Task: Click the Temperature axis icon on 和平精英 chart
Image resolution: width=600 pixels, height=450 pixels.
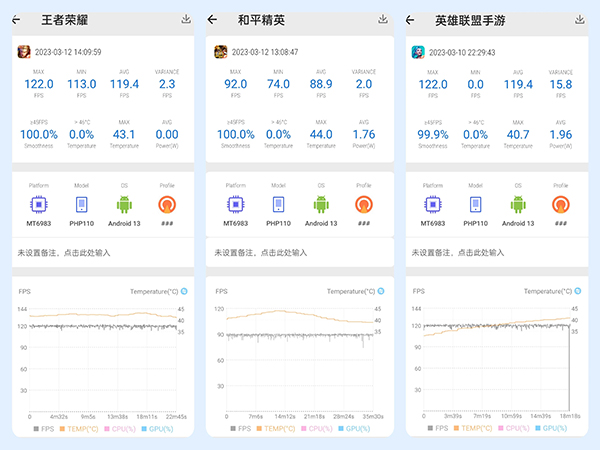Action: coord(380,291)
